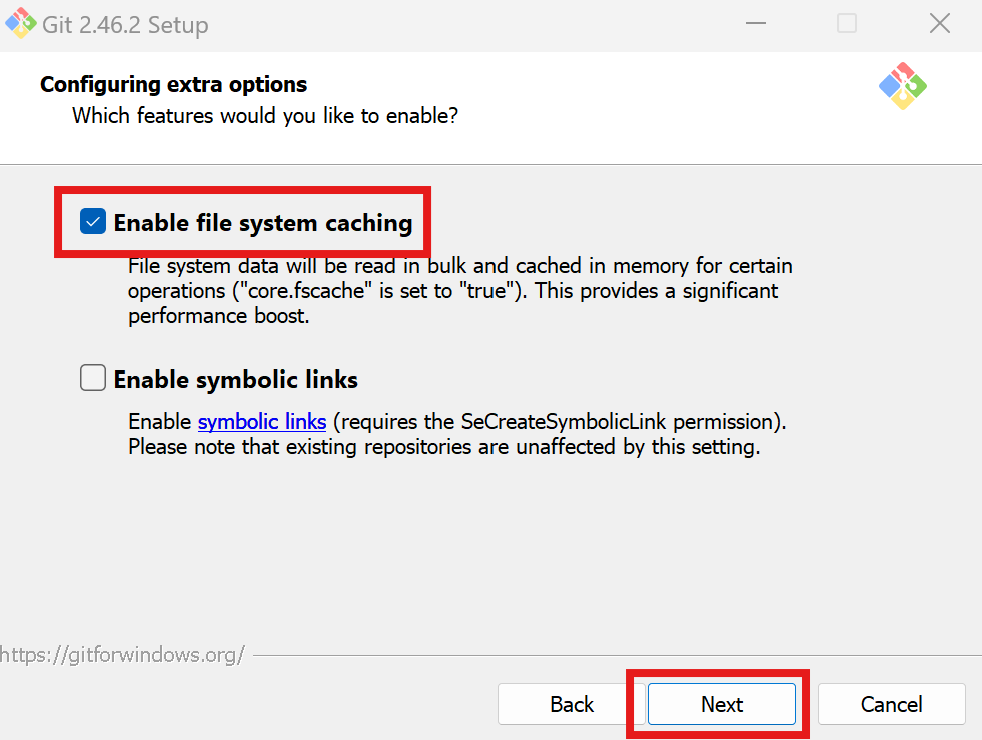Click 'Which features would you like to enable?'

coord(265,116)
